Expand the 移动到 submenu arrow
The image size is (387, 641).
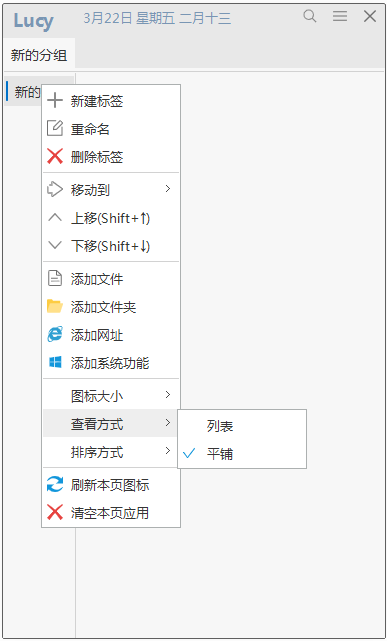(168, 189)
